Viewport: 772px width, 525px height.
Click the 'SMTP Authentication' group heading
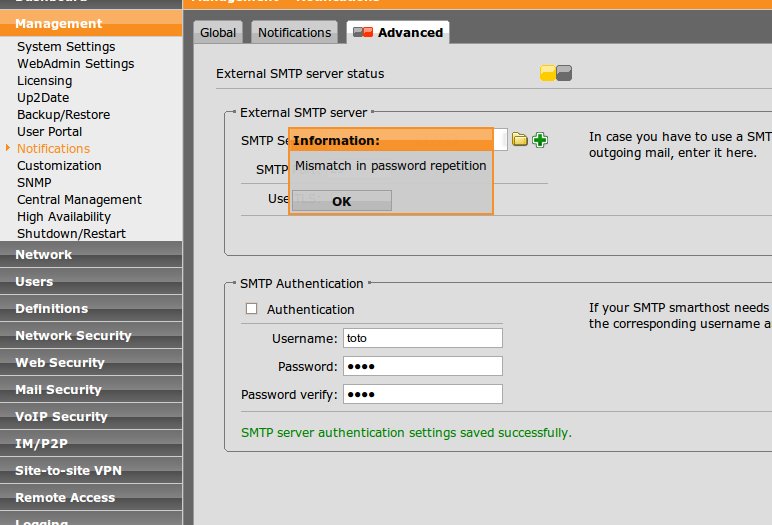(x=301, y=284)
